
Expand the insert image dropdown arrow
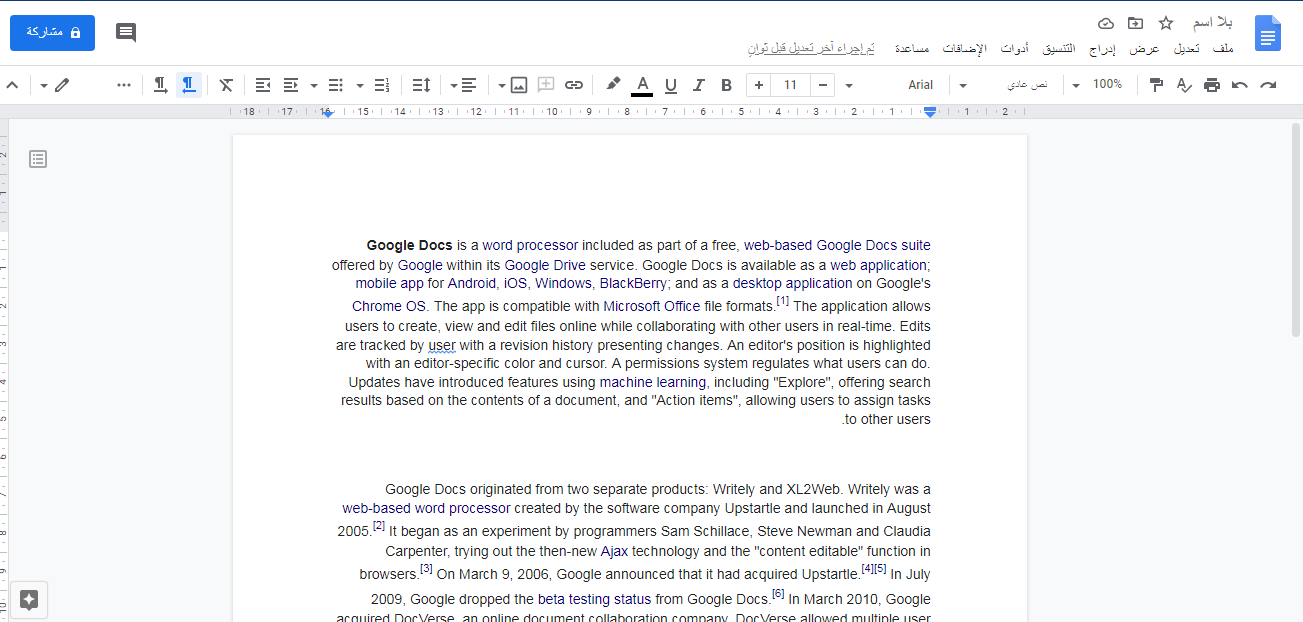click(x=502, y=85)
